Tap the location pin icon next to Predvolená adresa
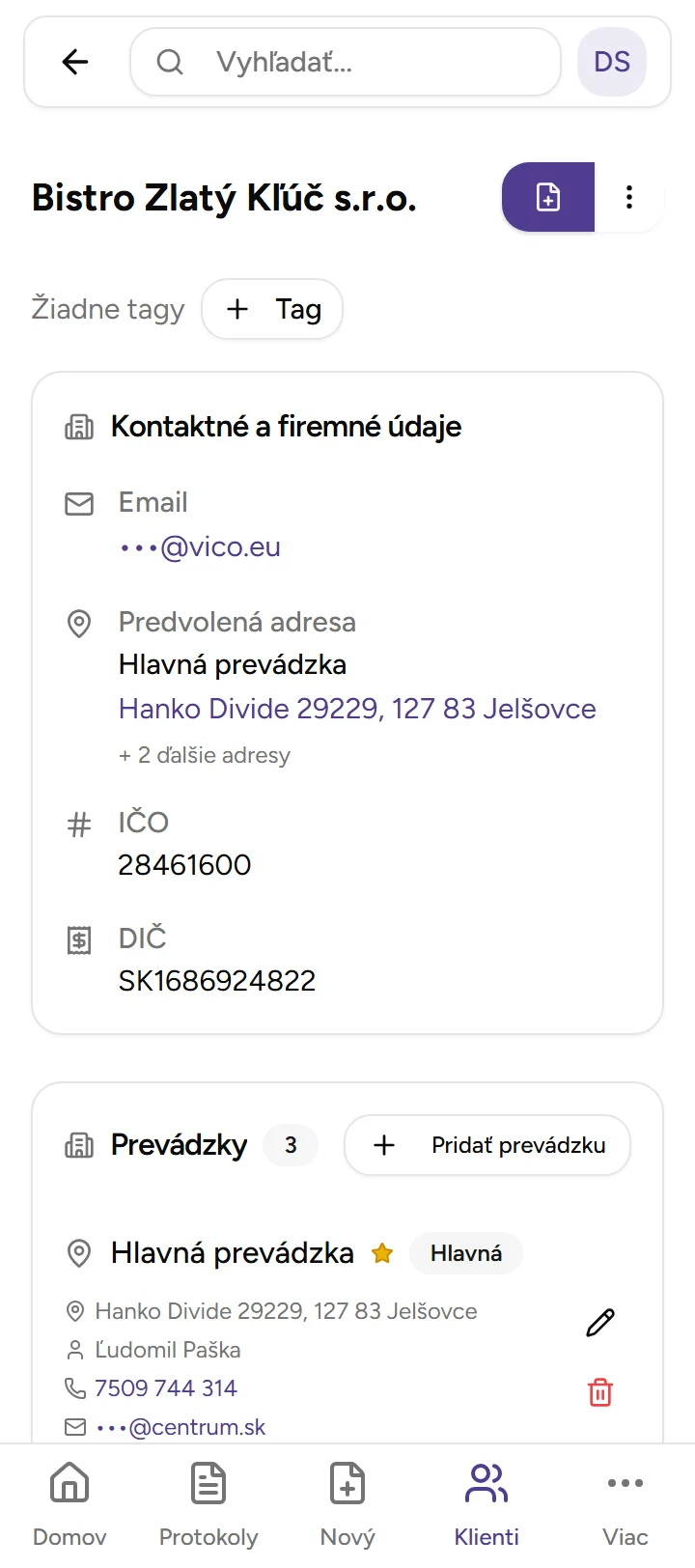The width and height of the screenshot is (695, 1568). (78, 625)
